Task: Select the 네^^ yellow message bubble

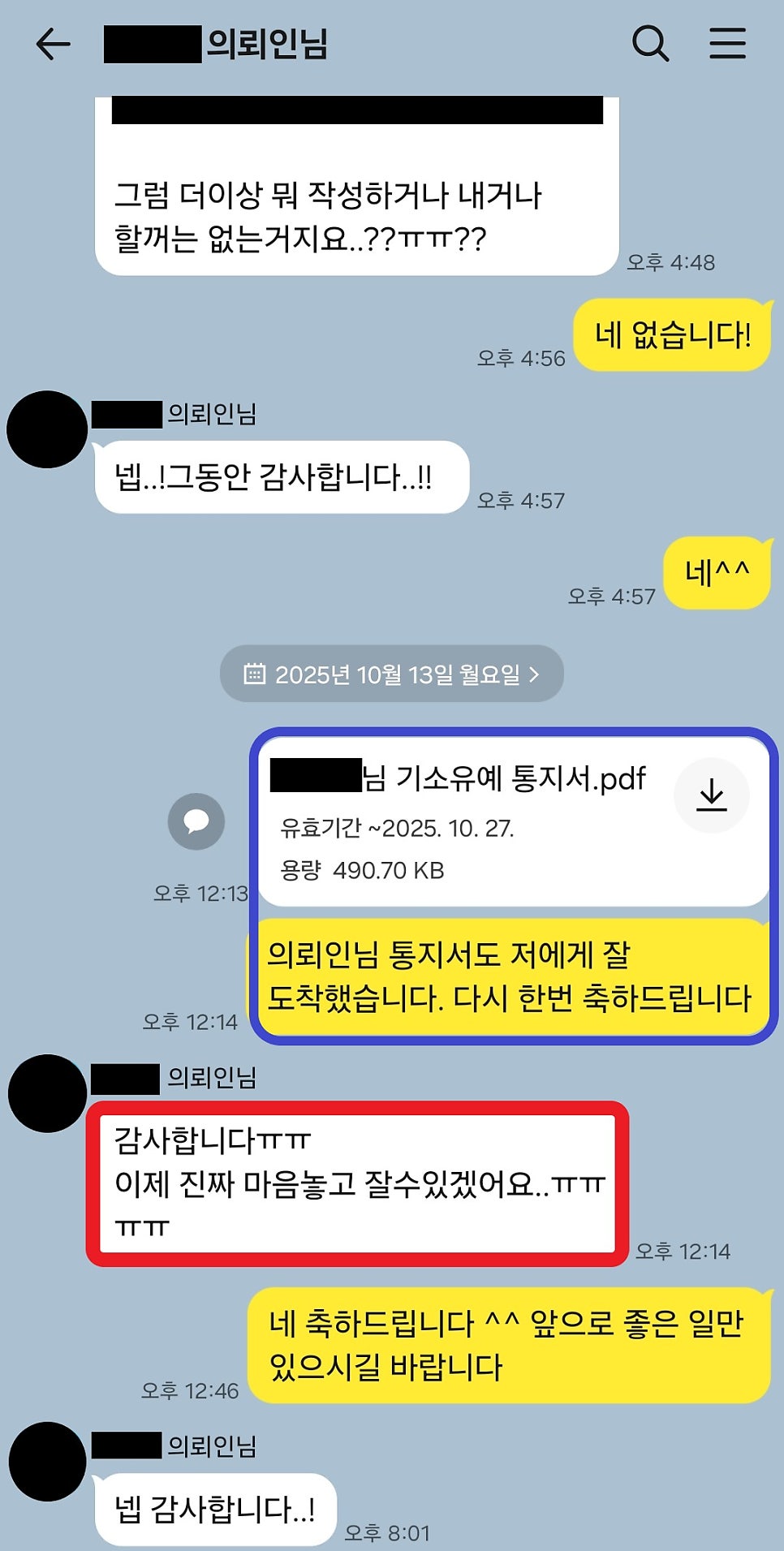Action: pyautogui.click(x=717, y=573)
